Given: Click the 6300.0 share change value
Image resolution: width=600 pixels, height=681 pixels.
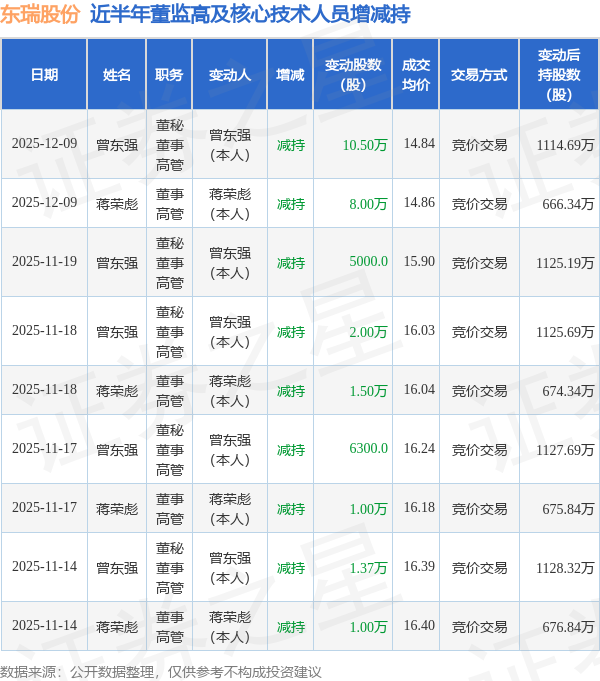Looking at the screenshot, I should point(368,449).
